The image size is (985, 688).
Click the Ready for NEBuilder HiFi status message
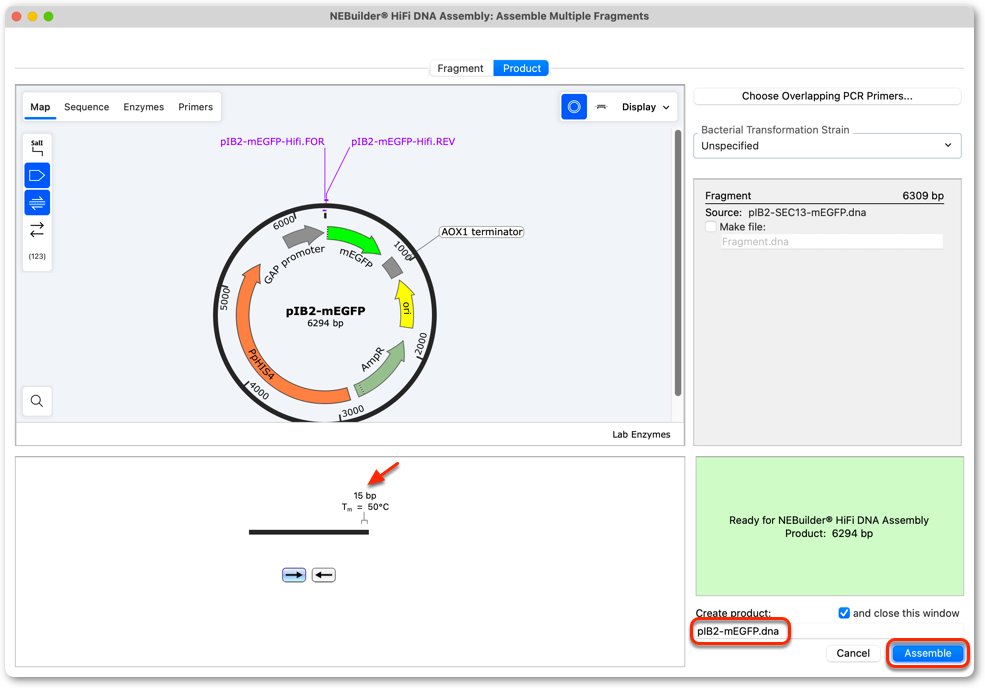829,527
